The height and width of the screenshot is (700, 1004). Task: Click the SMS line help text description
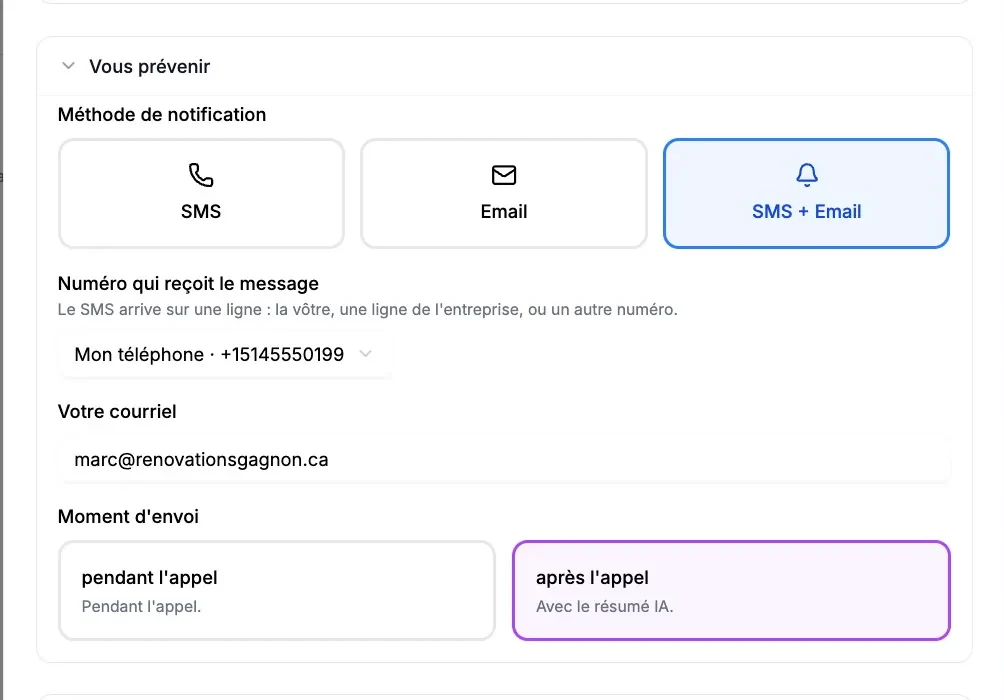368,310
